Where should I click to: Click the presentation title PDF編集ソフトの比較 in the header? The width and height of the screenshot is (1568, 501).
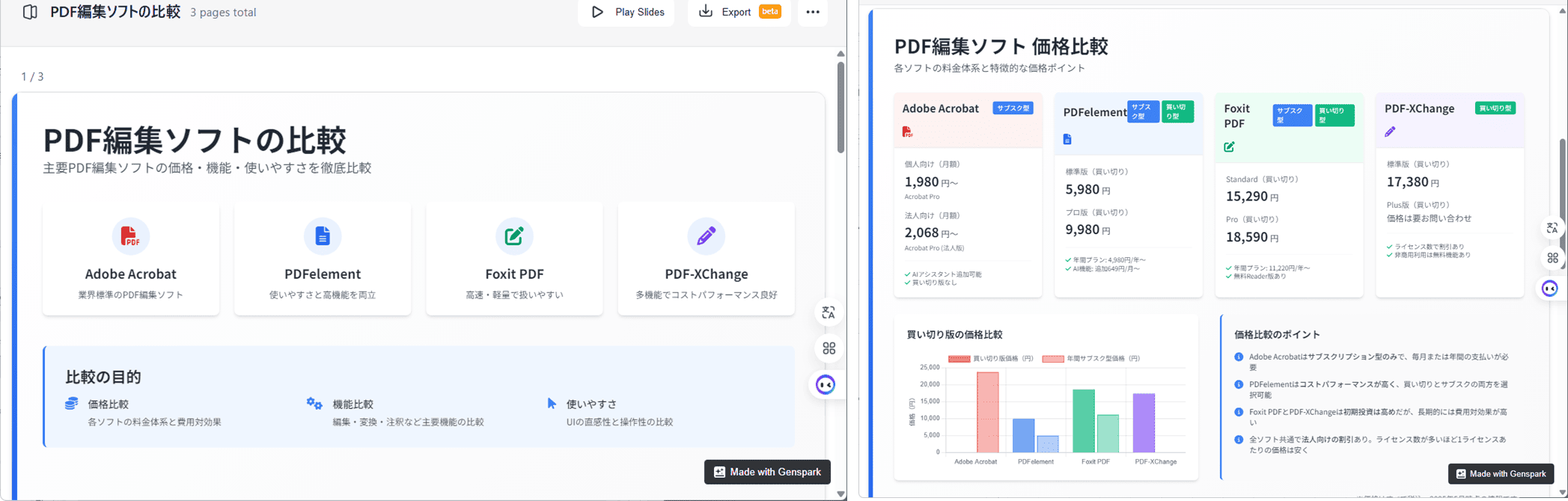tap(115, 12)
